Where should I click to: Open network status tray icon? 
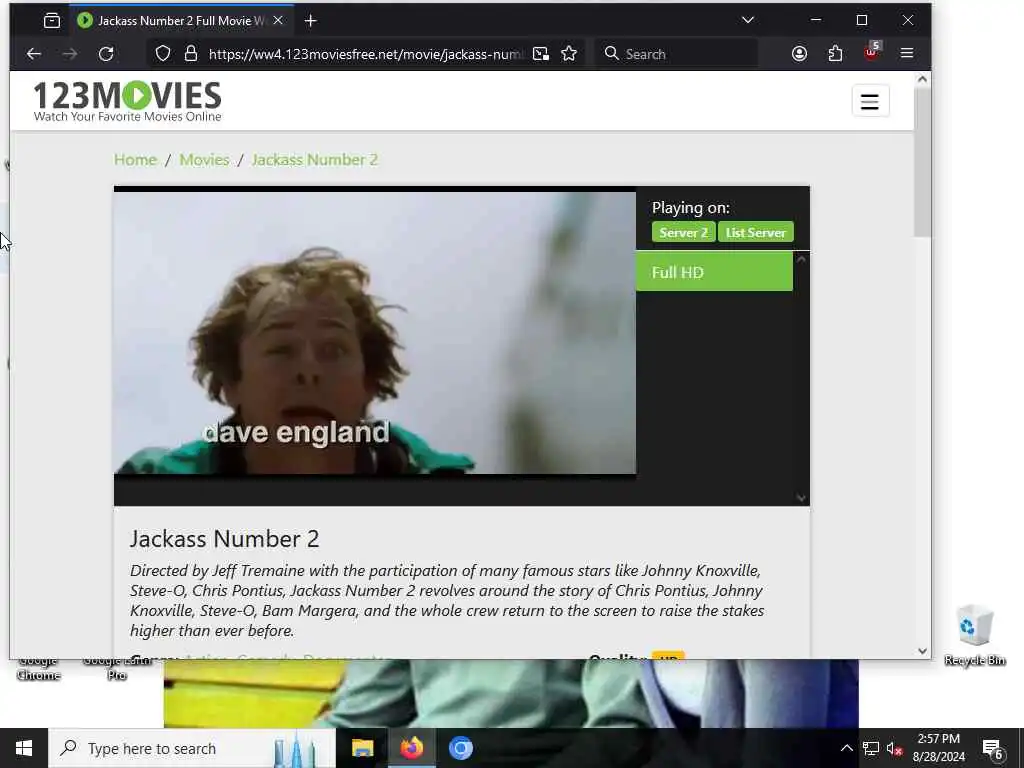[871, 748]
